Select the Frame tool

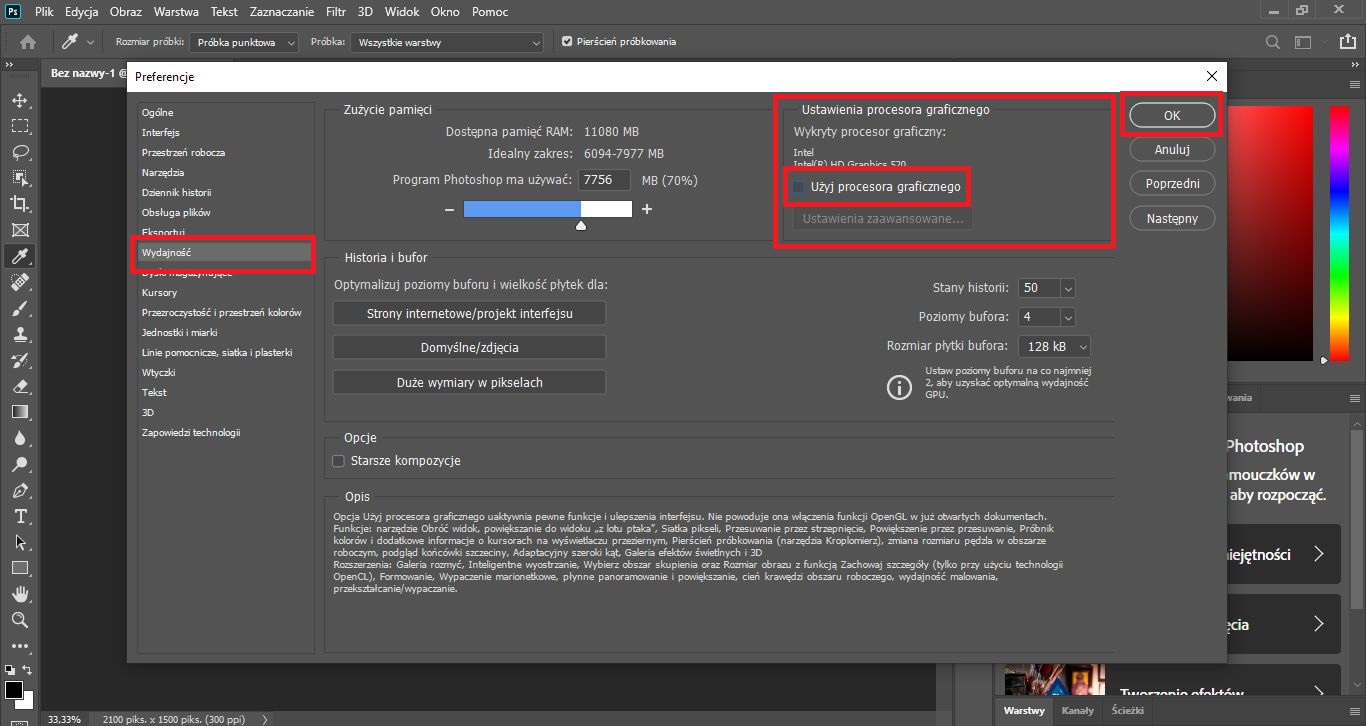point(19,230)
